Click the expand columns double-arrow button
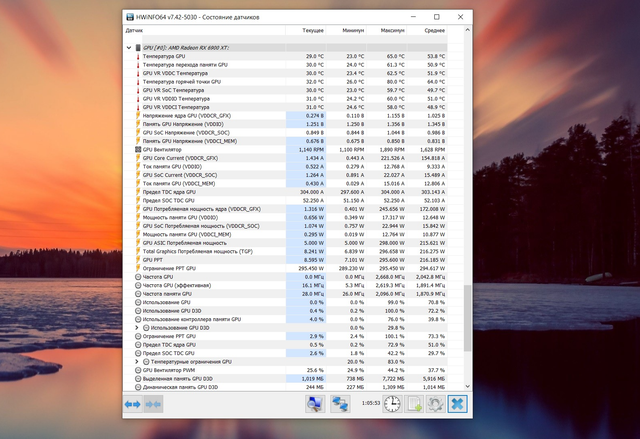Screen dimensions: 640x439 tap(133, 404)
